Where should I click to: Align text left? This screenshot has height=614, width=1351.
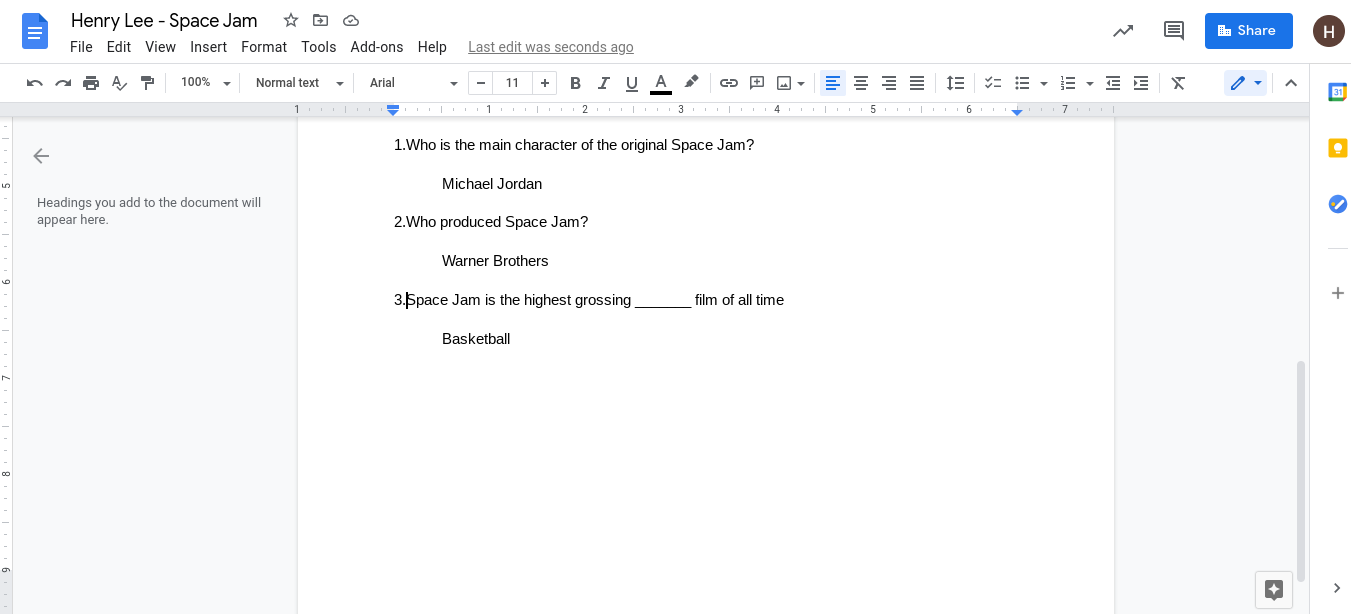point(833,83)
